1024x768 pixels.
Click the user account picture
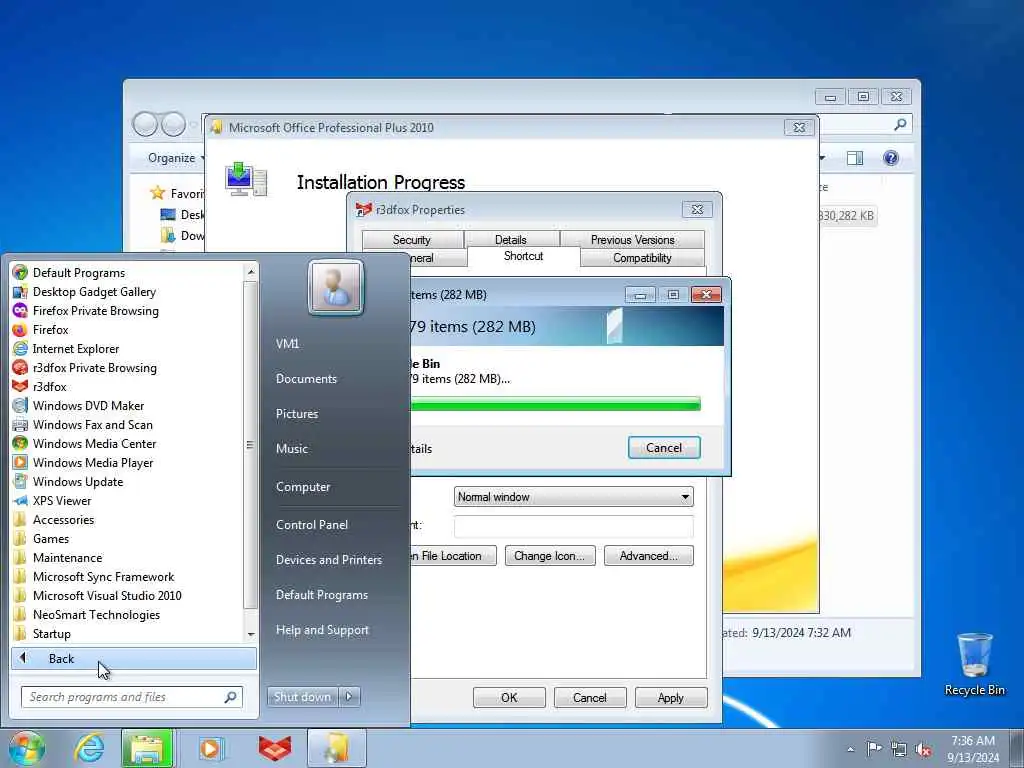(x=336, y=287)
